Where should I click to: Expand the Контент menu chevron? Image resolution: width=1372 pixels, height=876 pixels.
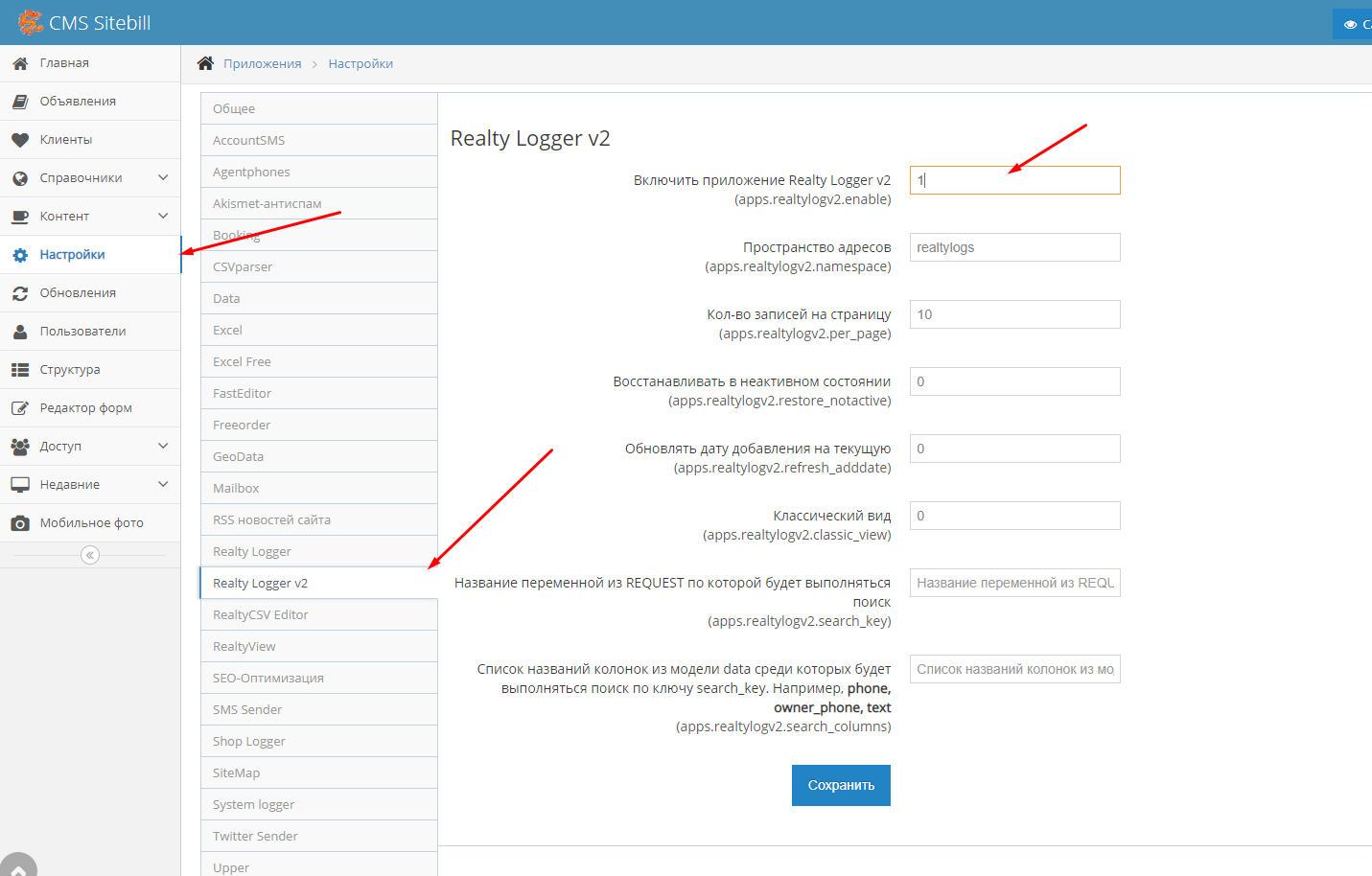(163, 217)
